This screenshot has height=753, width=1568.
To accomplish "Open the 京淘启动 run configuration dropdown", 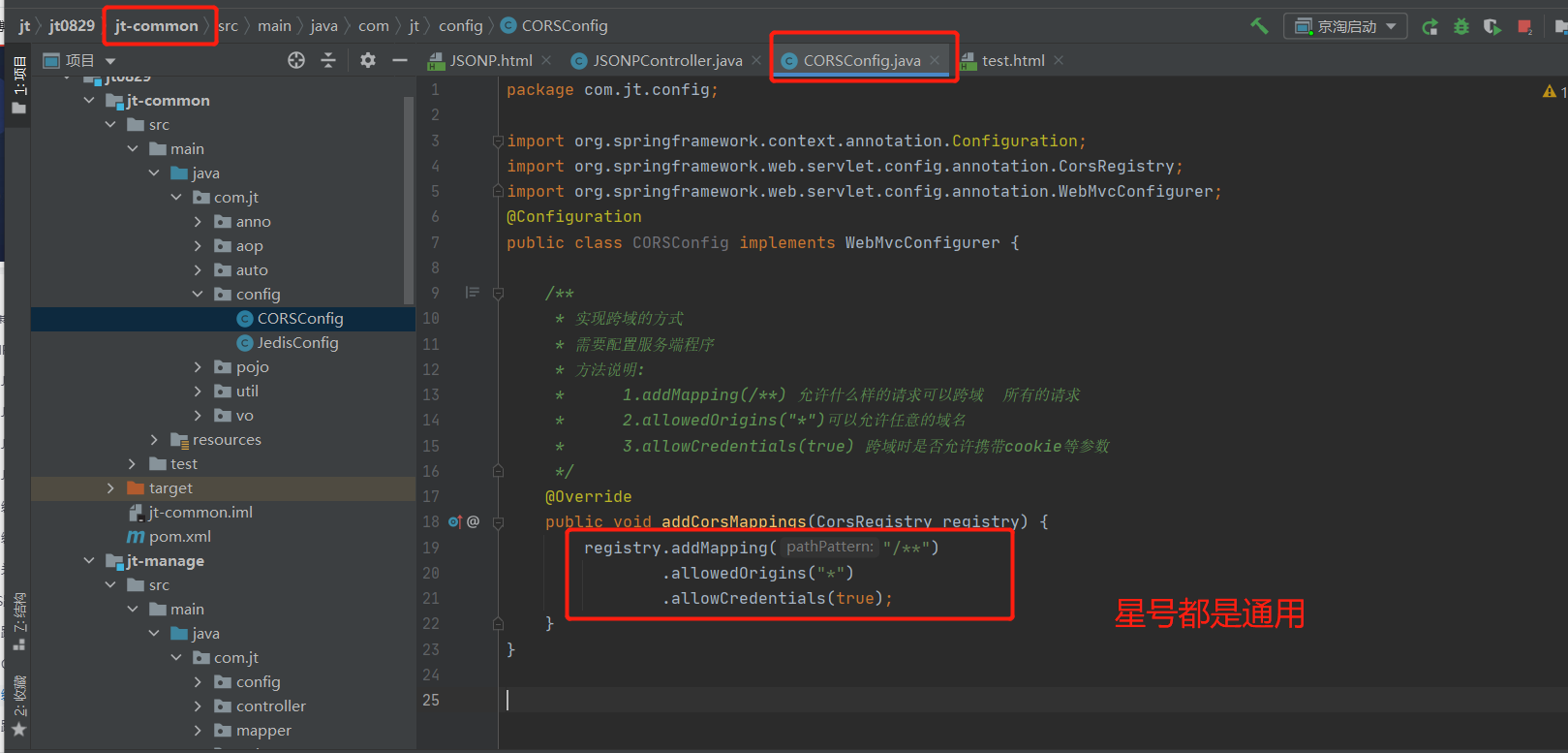I will pos(1345,26).
